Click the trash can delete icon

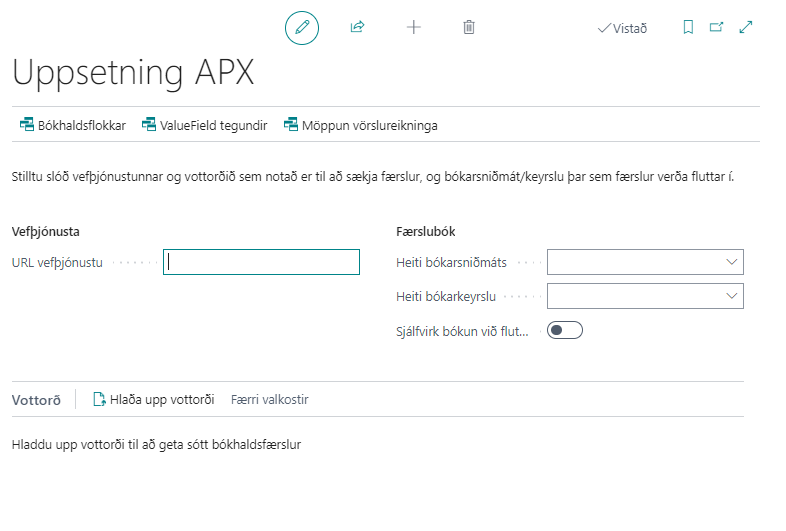tap(469, 28)
